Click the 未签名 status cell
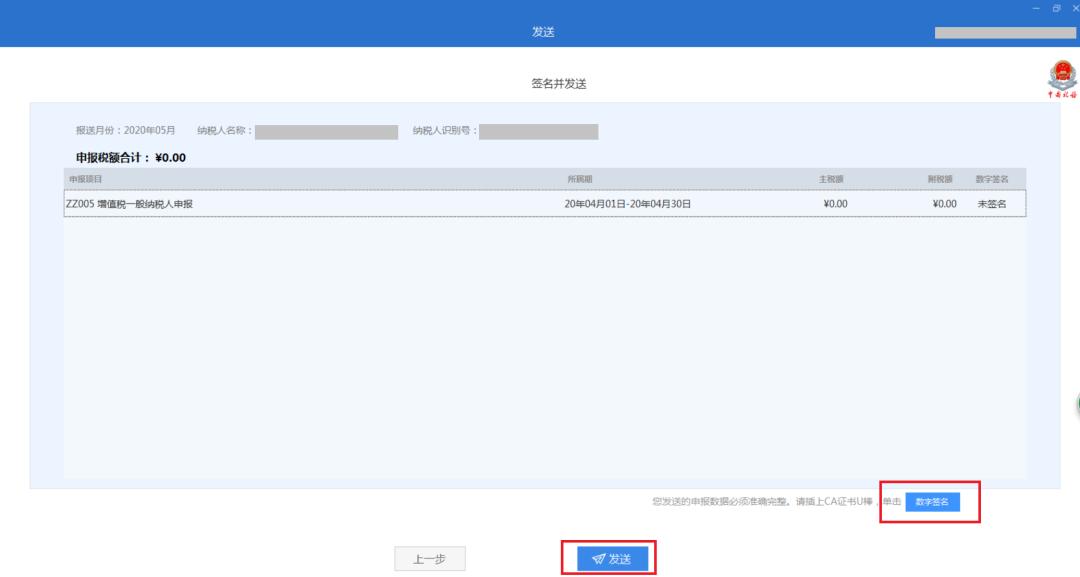Image resolution: width=1080 pixels, height=577 pixels. (992, 204)
